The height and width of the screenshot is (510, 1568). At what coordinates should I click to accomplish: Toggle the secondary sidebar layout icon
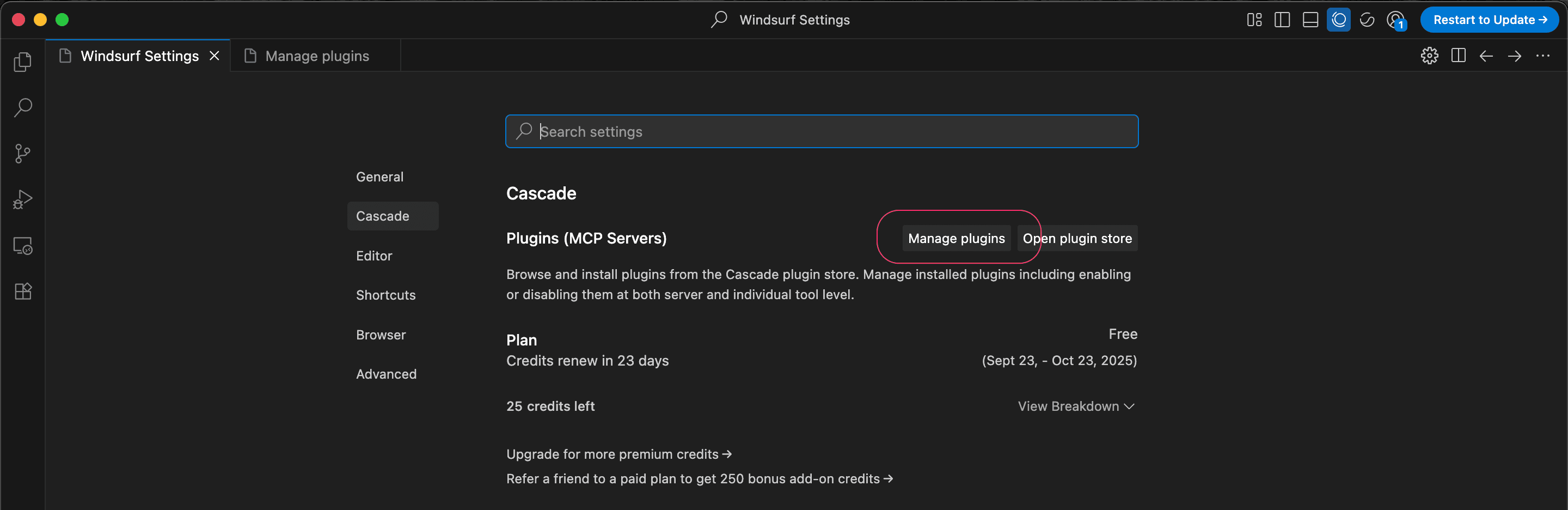point(1282,20)
